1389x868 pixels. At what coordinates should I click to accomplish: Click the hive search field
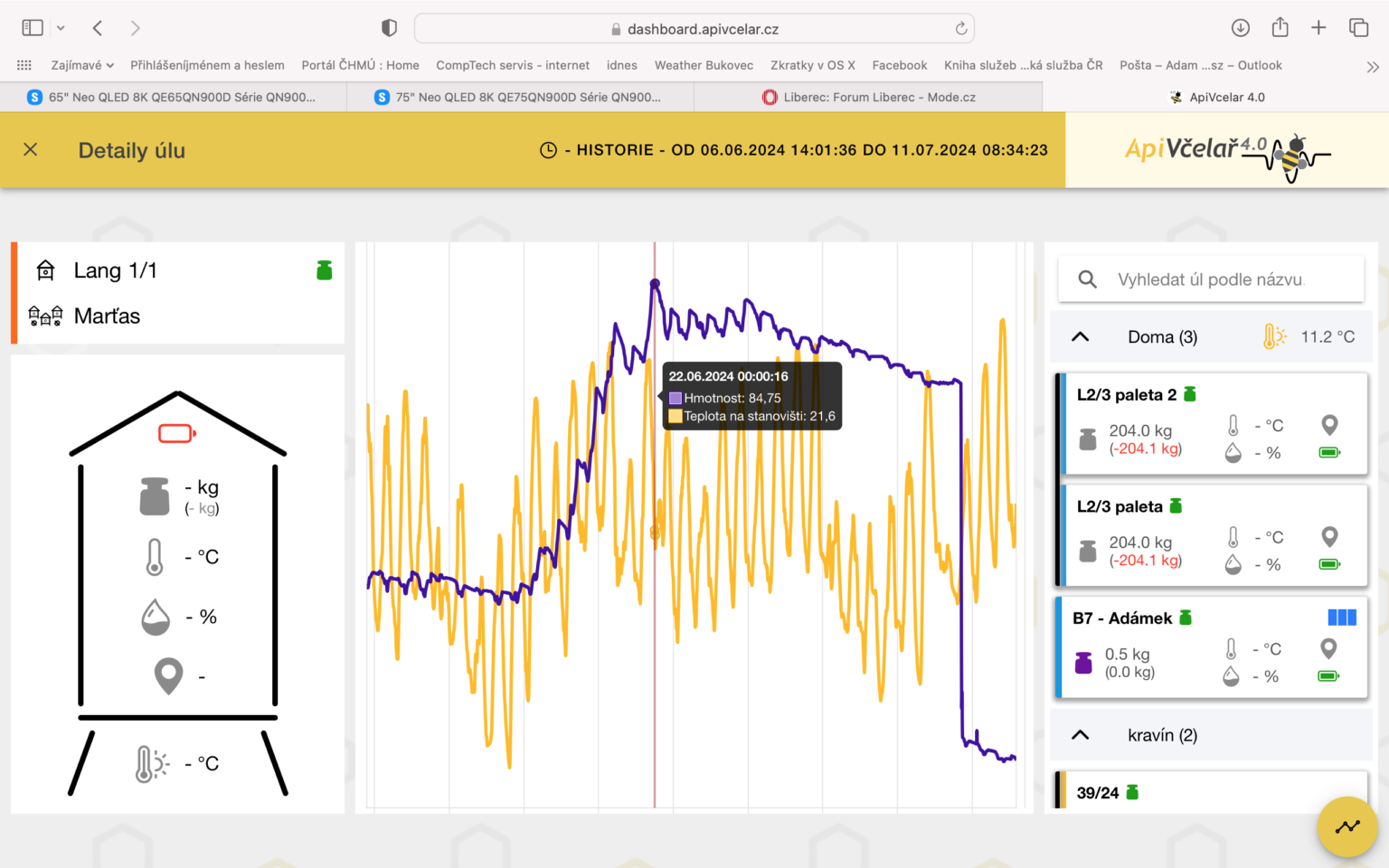coord(1212,279)
